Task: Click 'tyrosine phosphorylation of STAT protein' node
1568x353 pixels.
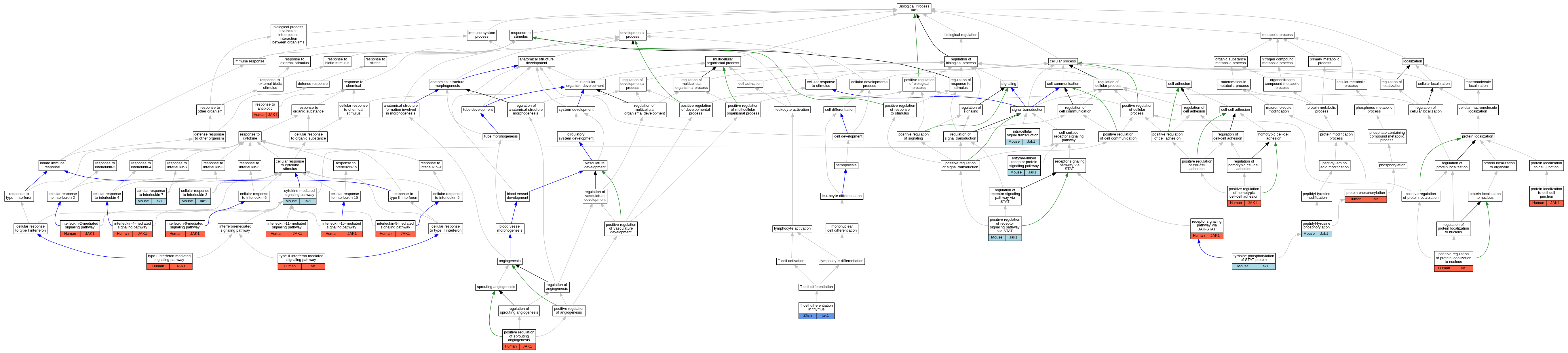Action: click(x=1253, y=261)
